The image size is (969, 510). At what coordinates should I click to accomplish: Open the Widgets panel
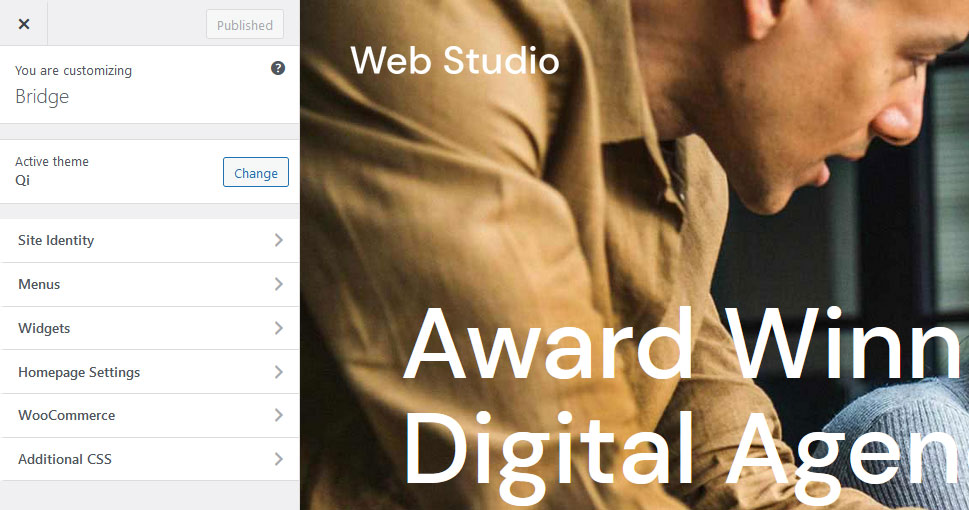click(150, 328)
